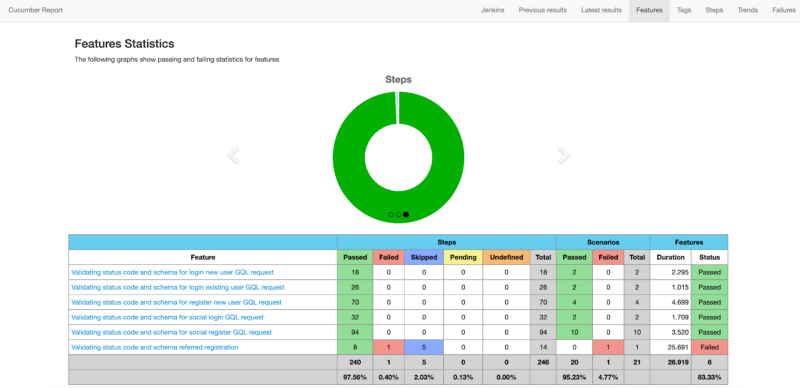Select the first carousel indicator dot

[391, 214]
